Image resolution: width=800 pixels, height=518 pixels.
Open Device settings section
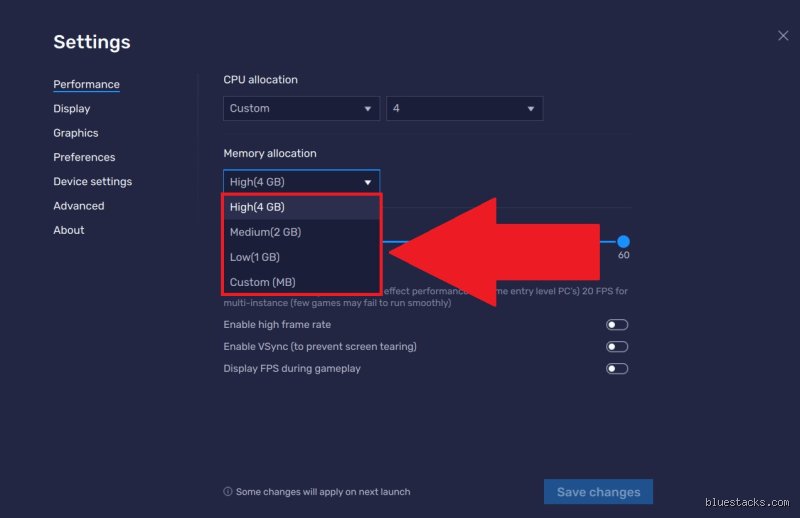pos(92,182)
